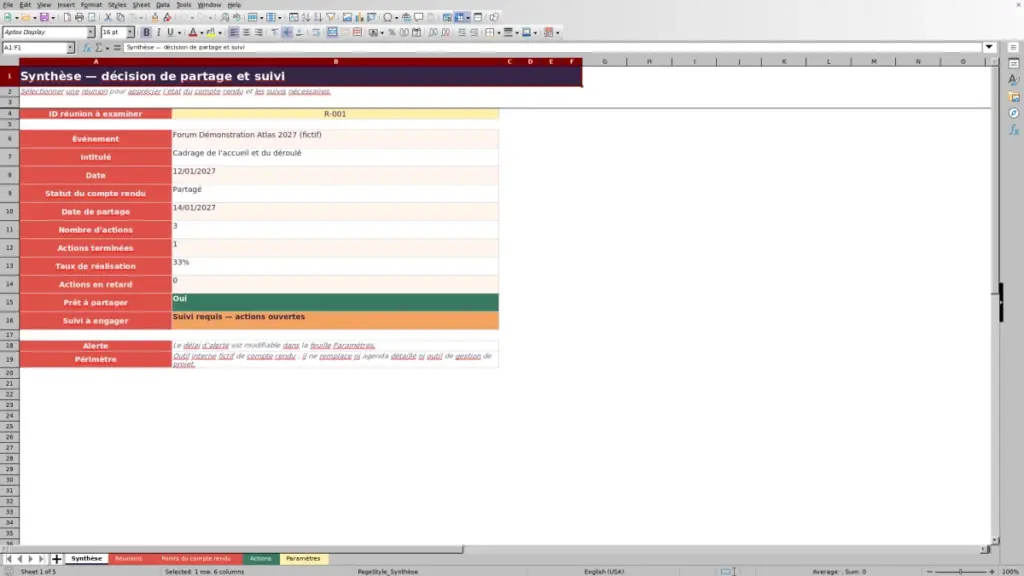Switch to the Paramètres sheet tab
This screenshot has height=576, width=1024.
coord(303,558)
